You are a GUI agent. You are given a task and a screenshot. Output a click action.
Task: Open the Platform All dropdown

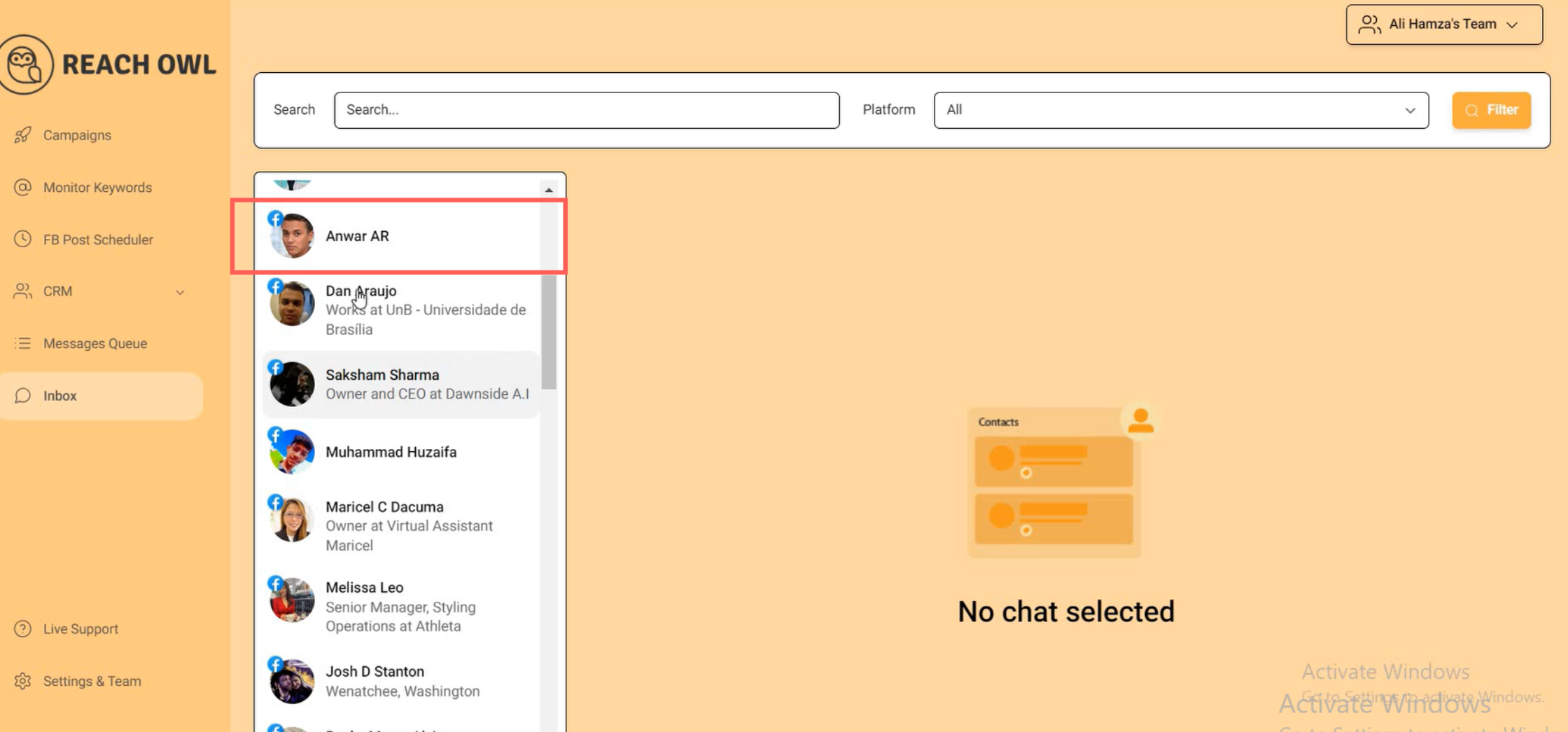coord(1181,110)
